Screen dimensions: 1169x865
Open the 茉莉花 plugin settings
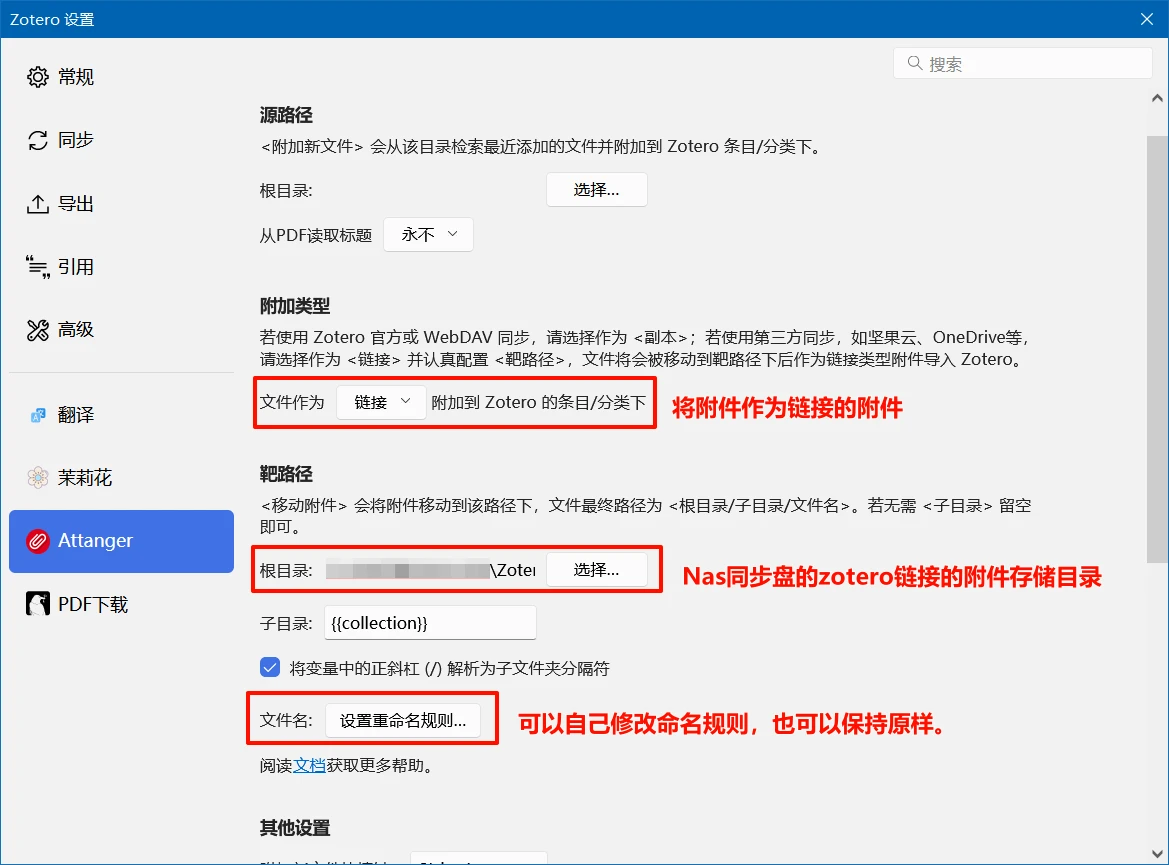122,477
